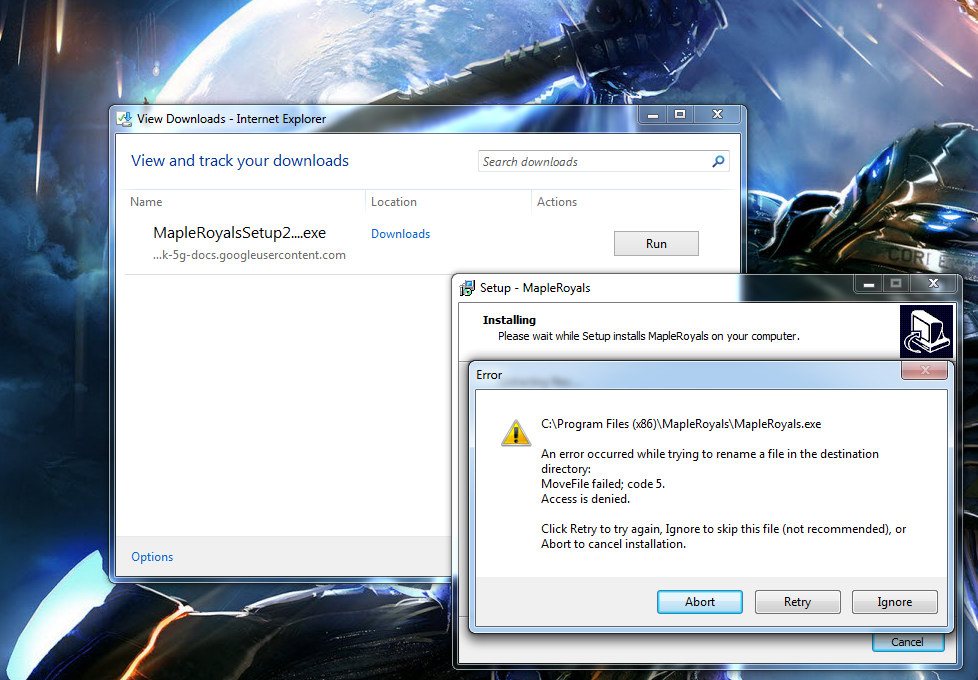The image size is (978, 680).
Task: Run the downloaded MapleRoyalsSetup file
Action: pos(656,243)
